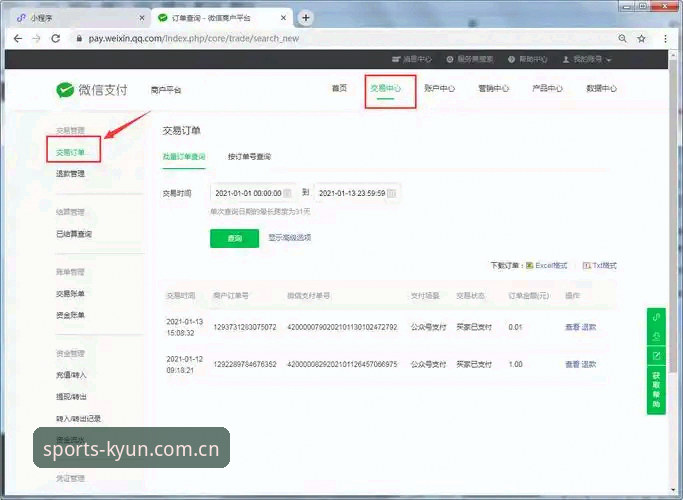Screen dimensions: 683x500
Task: Click the browser address bar URL
Action: point(194,38)
